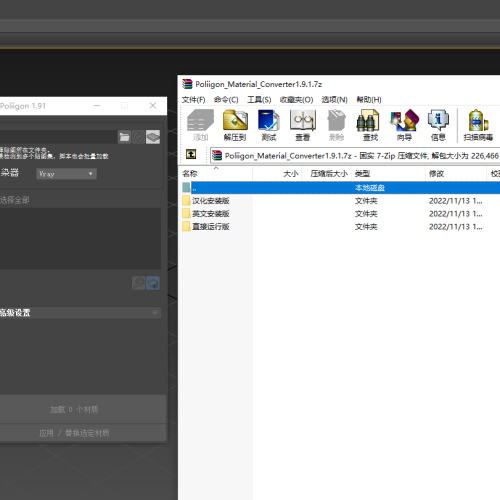Open the 工具(S) menu
The image size is (500, 500).
[x=259, y=100]
